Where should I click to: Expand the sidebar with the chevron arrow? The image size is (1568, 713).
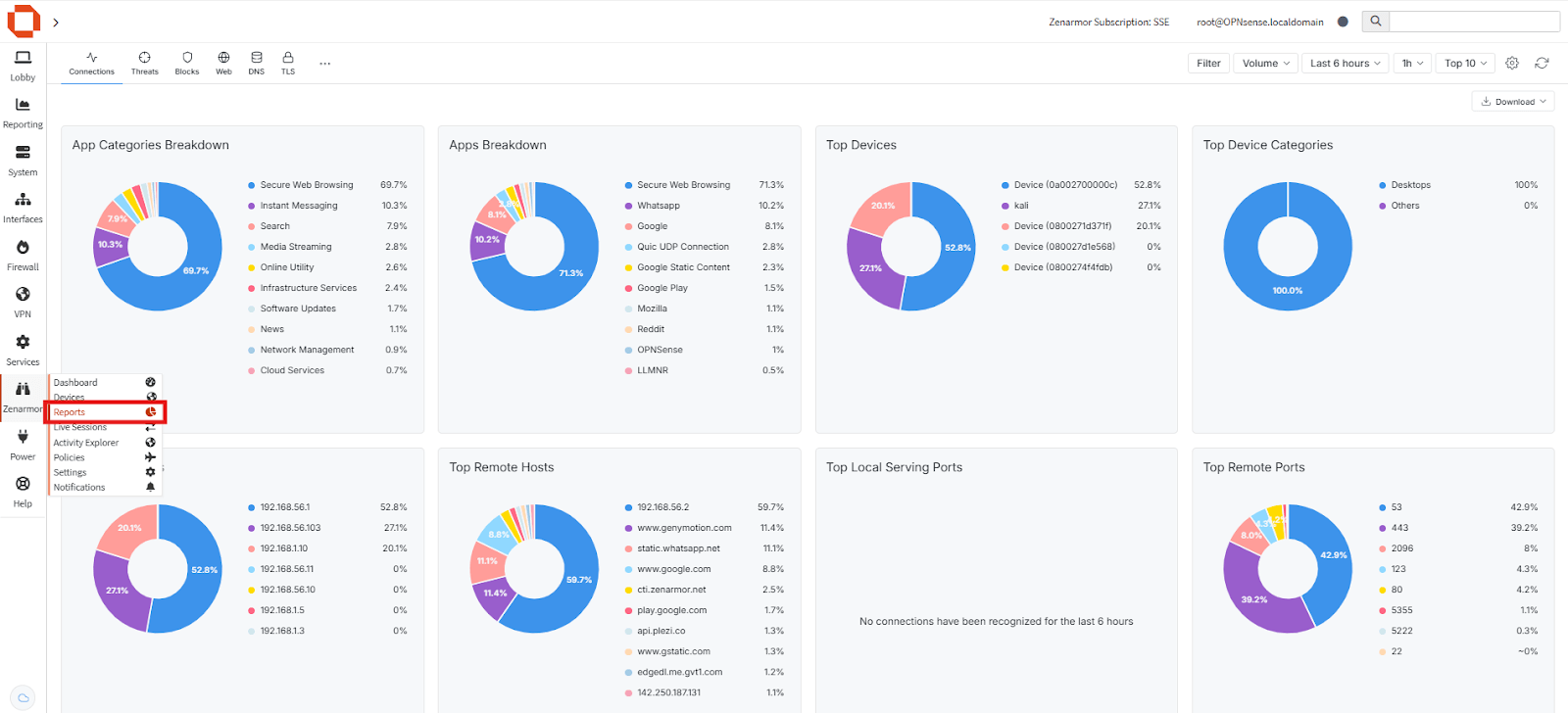click(56, 22)
